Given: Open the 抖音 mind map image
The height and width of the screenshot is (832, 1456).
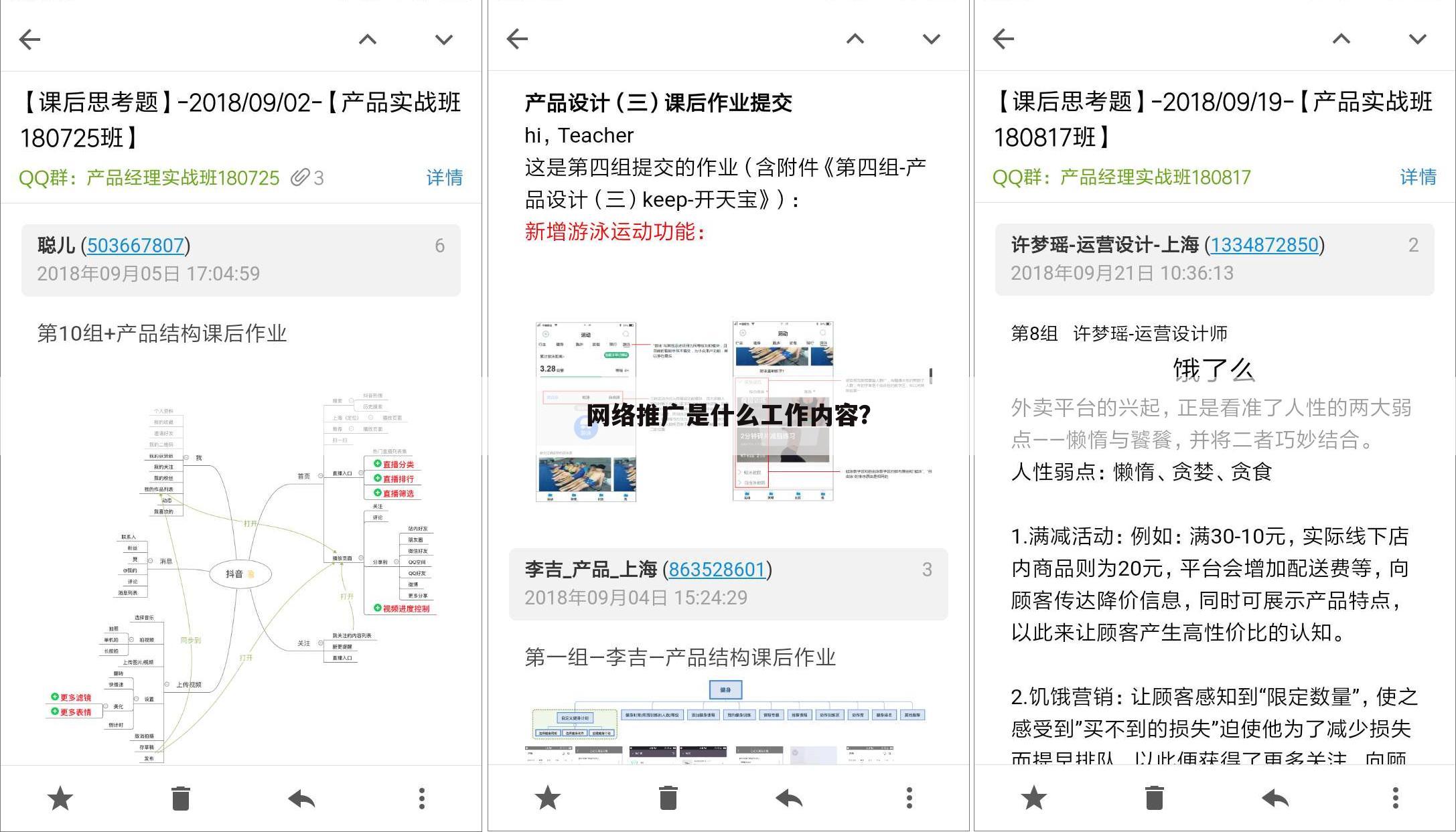Looking at the screenshot, I should coord(241,577).
